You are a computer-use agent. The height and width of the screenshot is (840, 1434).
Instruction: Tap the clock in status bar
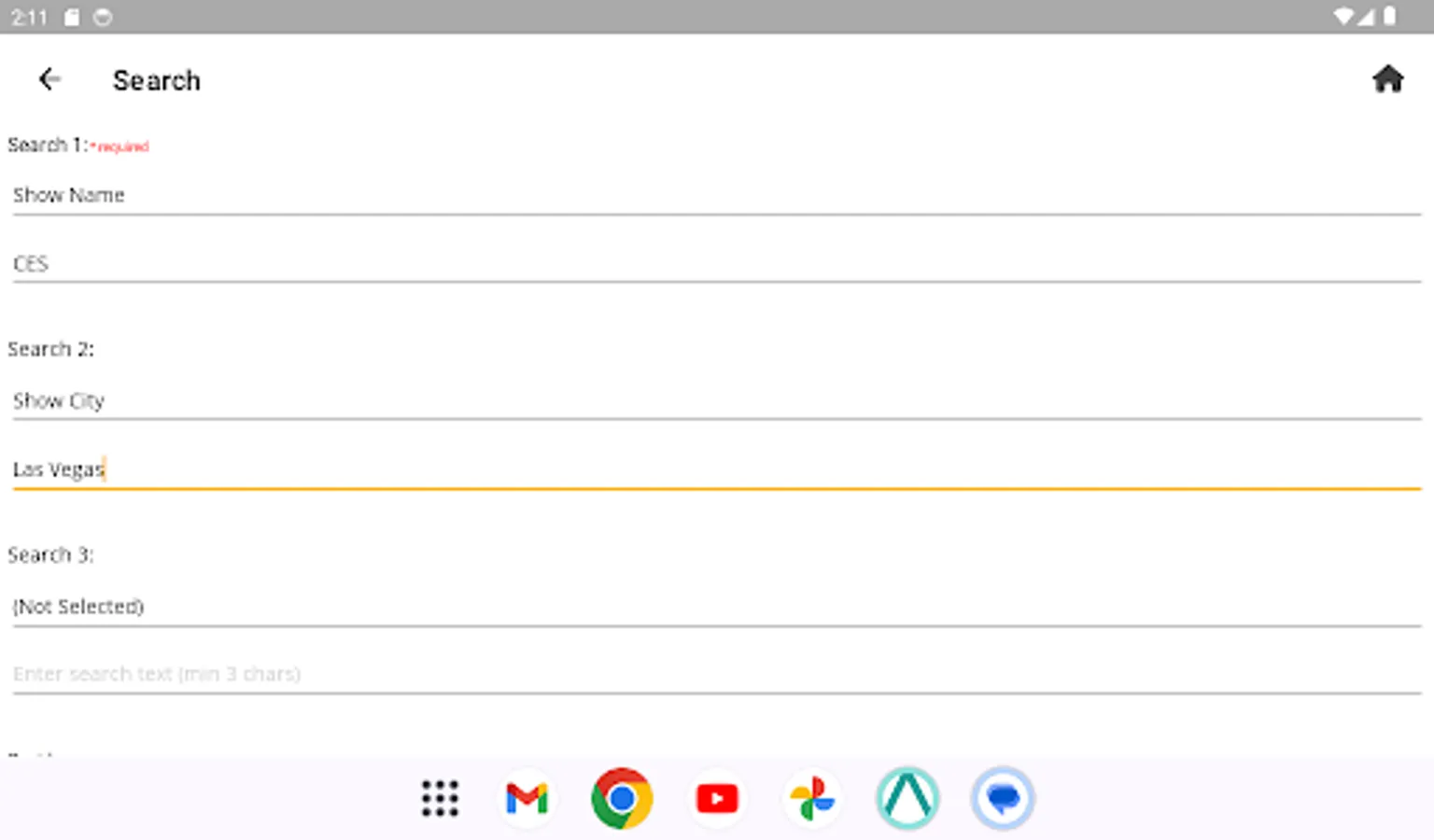(29, 17)
